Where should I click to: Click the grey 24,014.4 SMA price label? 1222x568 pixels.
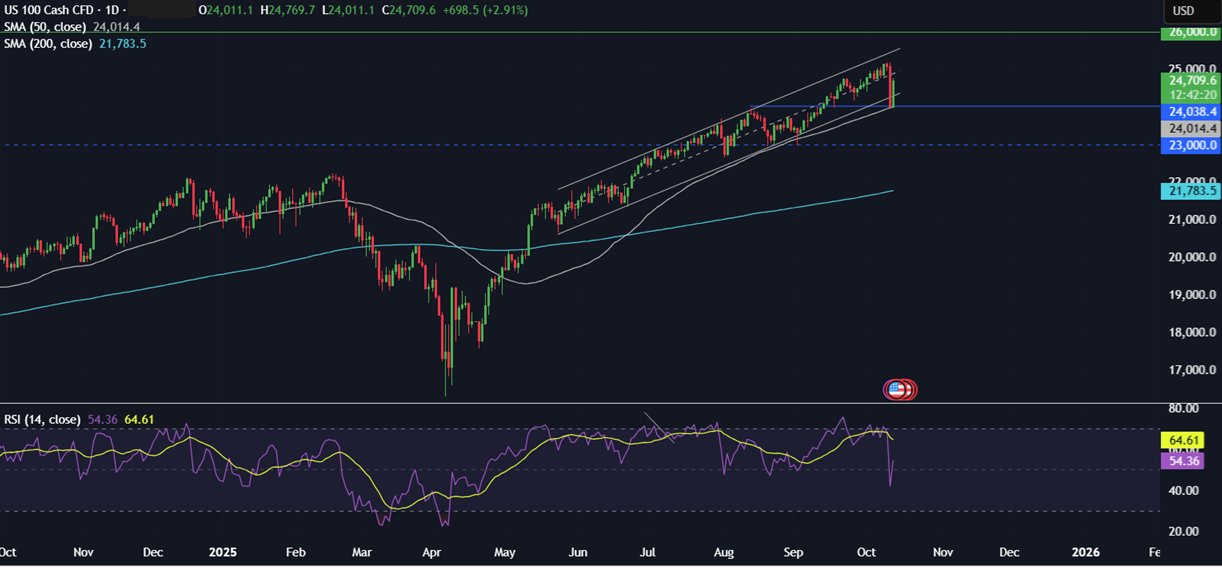1189,129
